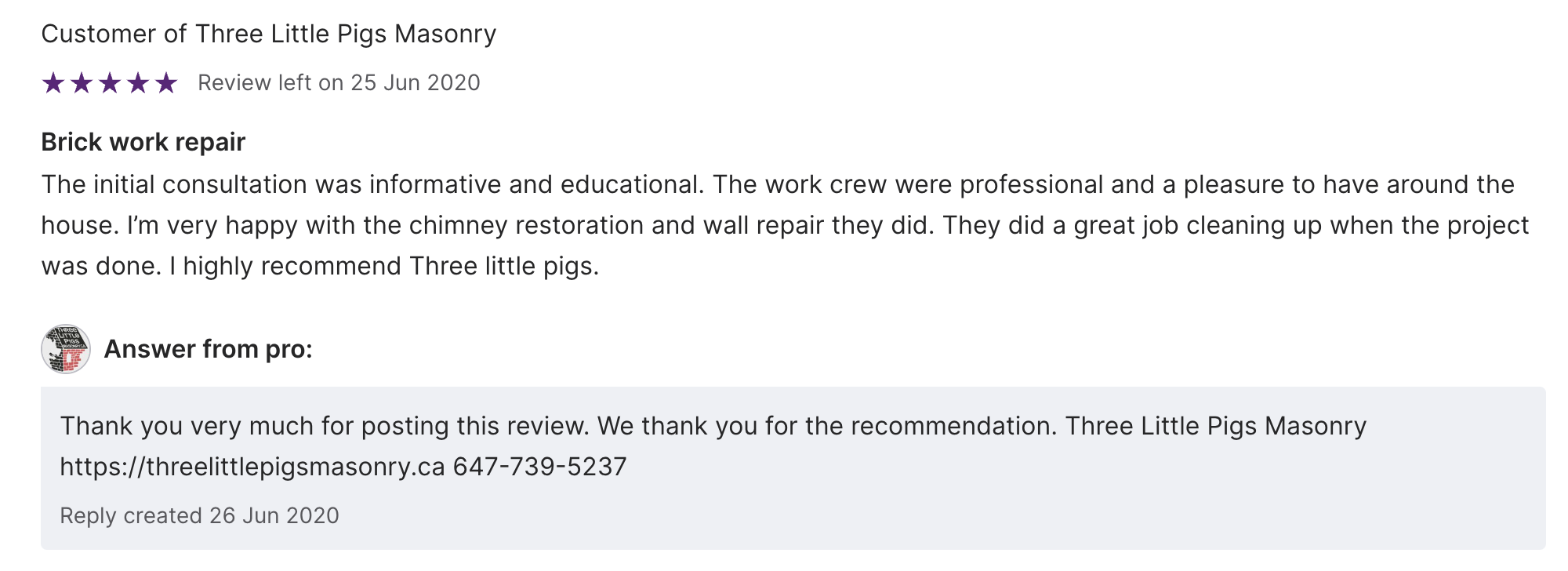Image resolution: width=1568 pixels, height=571 pixels.
Task: Select the Brick work repair review title
Action: pyautogui.click(x=143, y=142)
